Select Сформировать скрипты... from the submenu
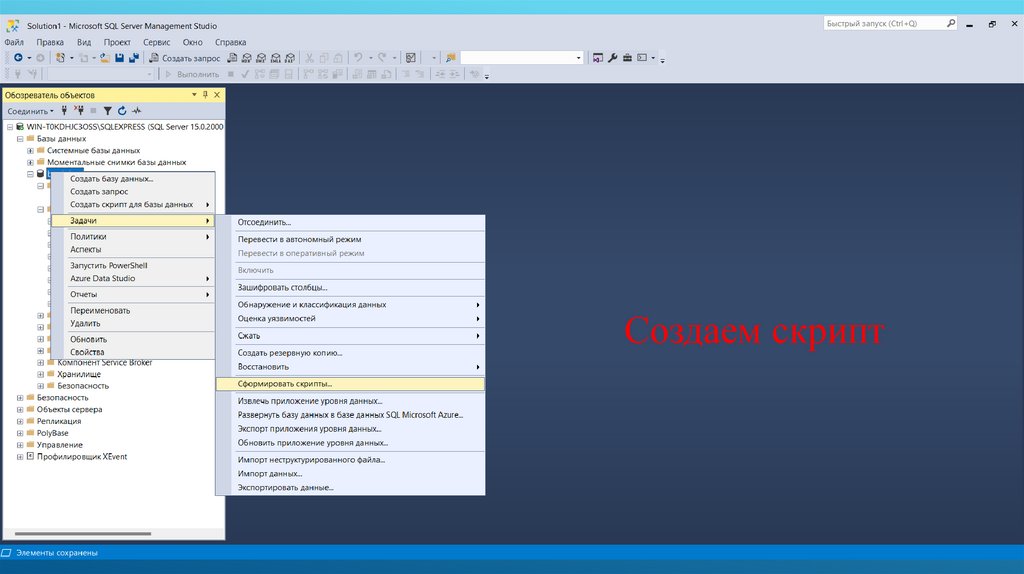This screenshot has width=1024, height=574. (285, 384)
